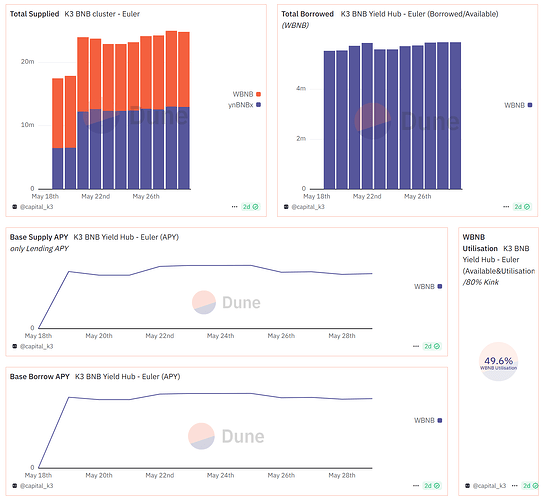
Task: Click the 2d refresh badge in Total Borrowed
Action: 522,207
